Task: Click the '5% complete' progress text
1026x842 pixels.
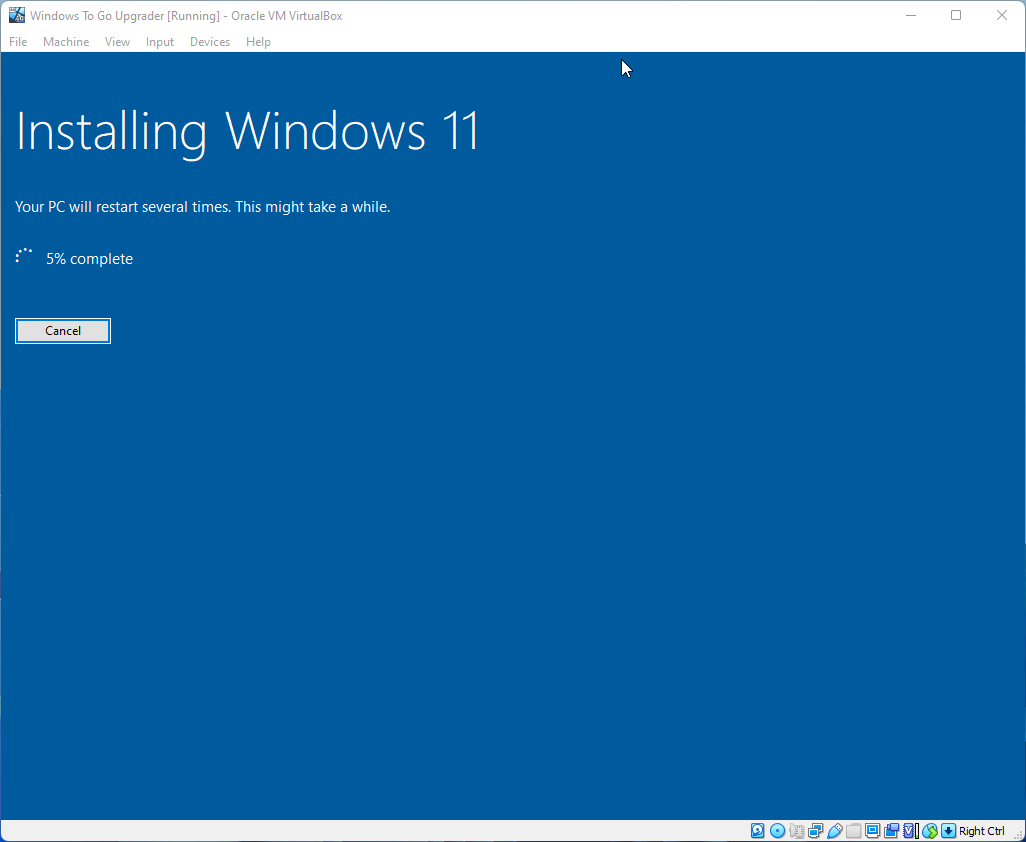Action: (90, 259)
